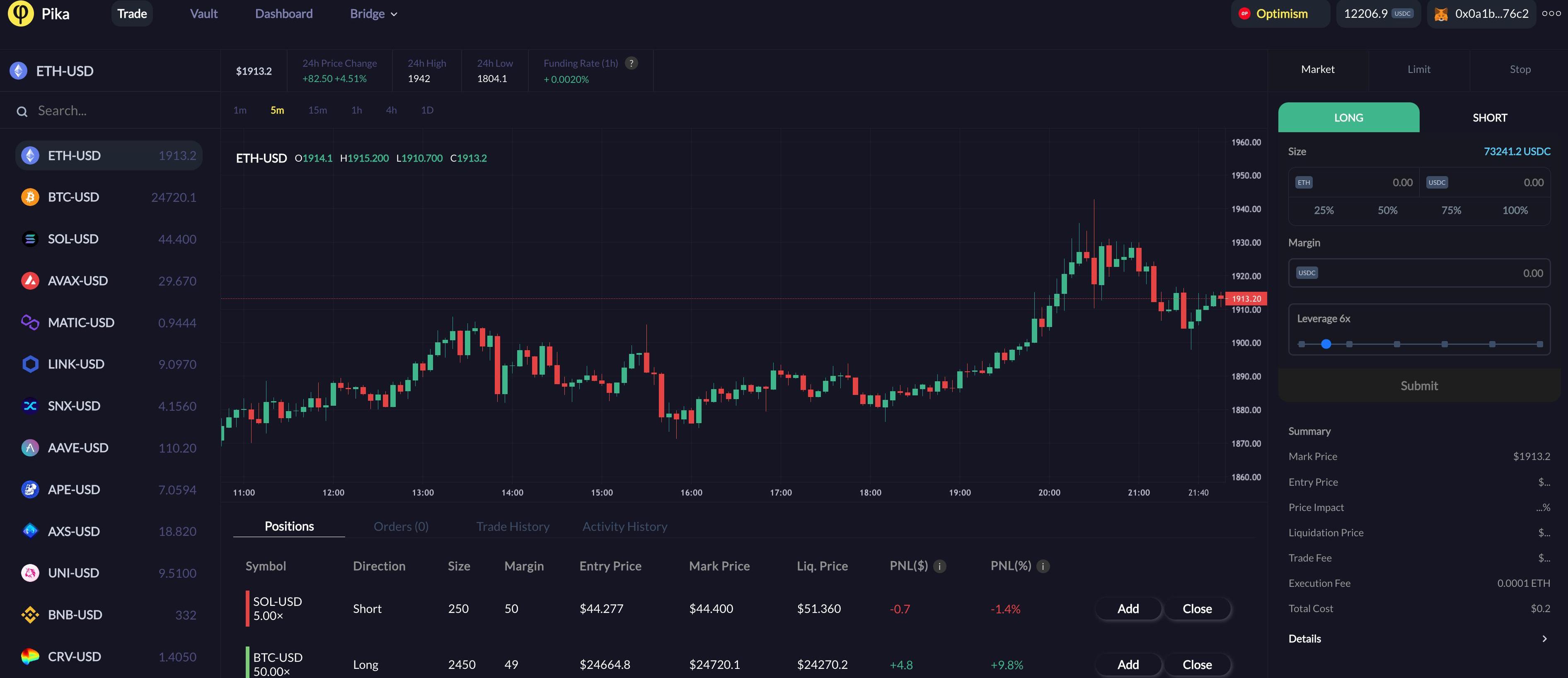Switch to the Limit order tab
This screenshot has width=1568, height=678.
click(x=1418, y=69)
